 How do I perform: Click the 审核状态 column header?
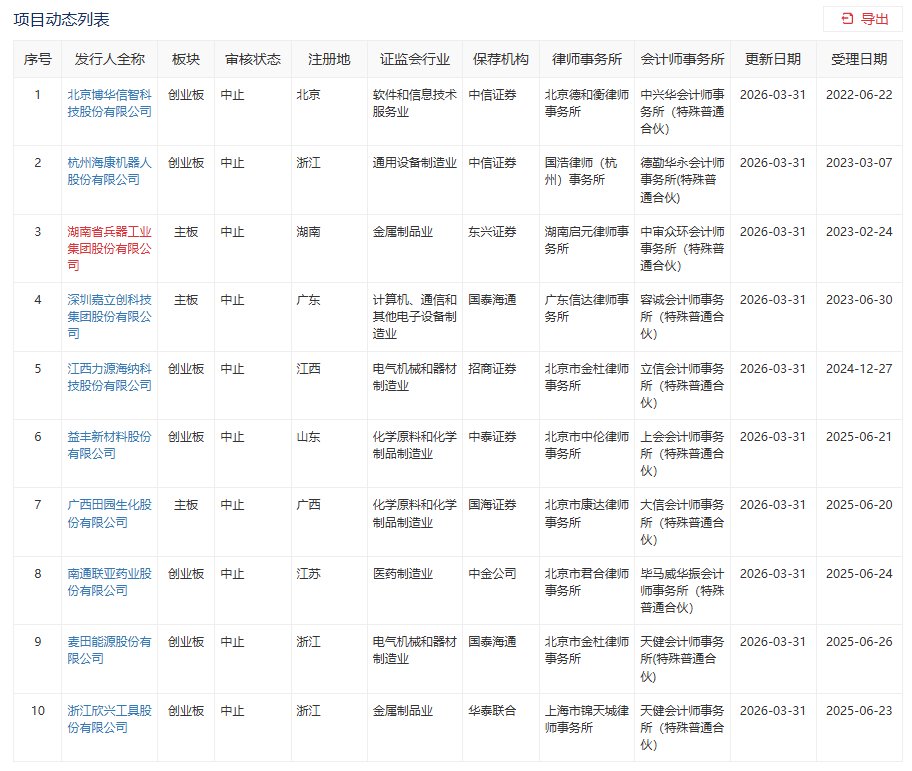click(253, 59)
